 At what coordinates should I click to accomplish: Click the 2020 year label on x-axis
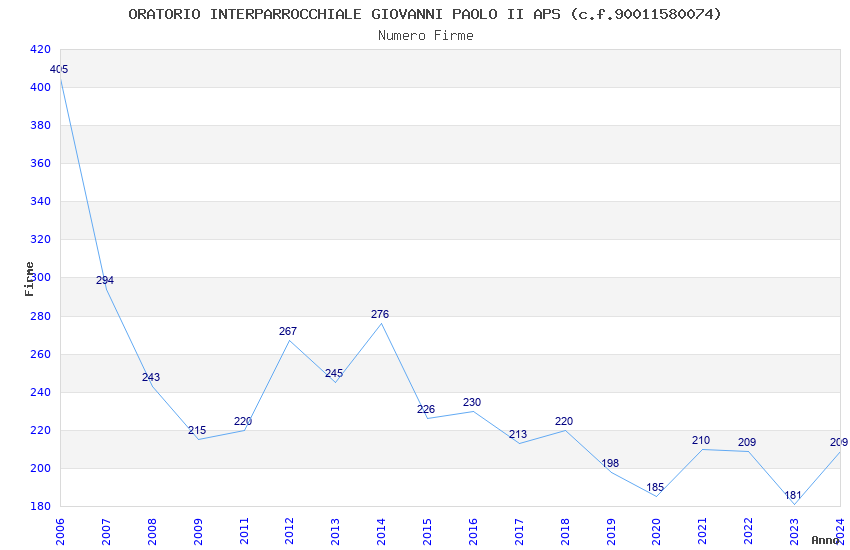point(656,531)
